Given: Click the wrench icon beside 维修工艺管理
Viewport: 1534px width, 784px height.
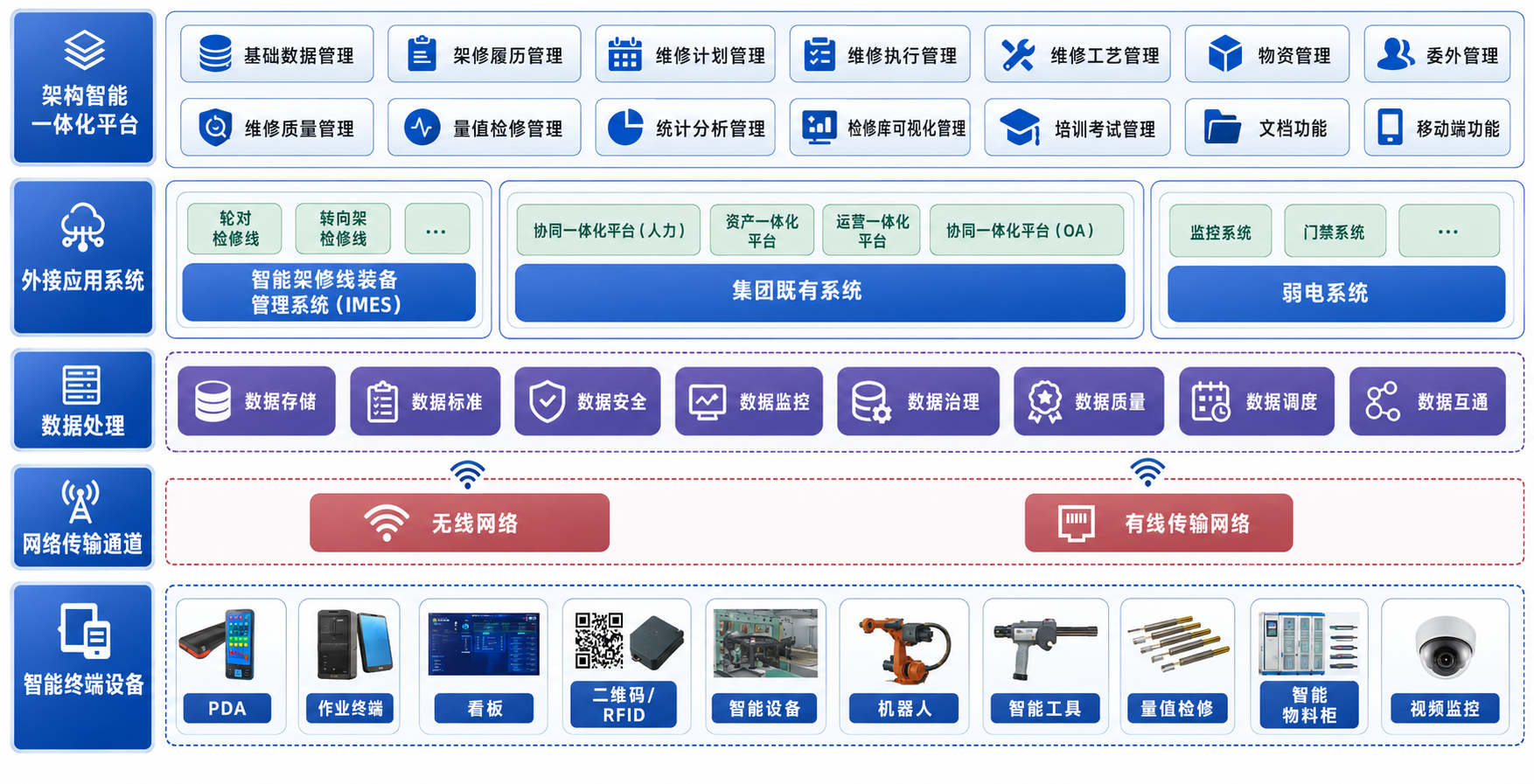Looking at the screenshot, I should pyautogui.click(x=1017, y=55).
